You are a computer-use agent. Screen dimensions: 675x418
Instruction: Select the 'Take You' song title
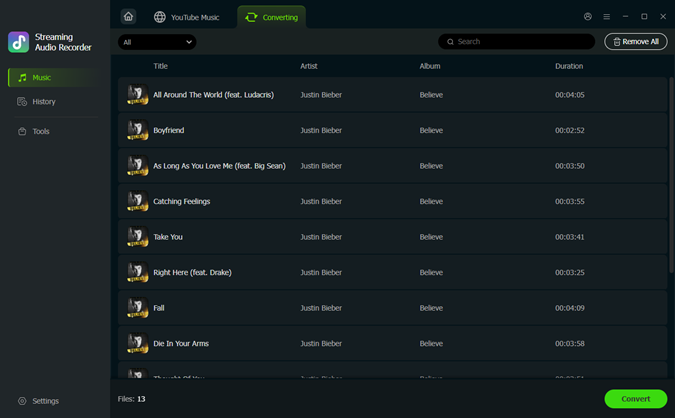pos(168,237)
